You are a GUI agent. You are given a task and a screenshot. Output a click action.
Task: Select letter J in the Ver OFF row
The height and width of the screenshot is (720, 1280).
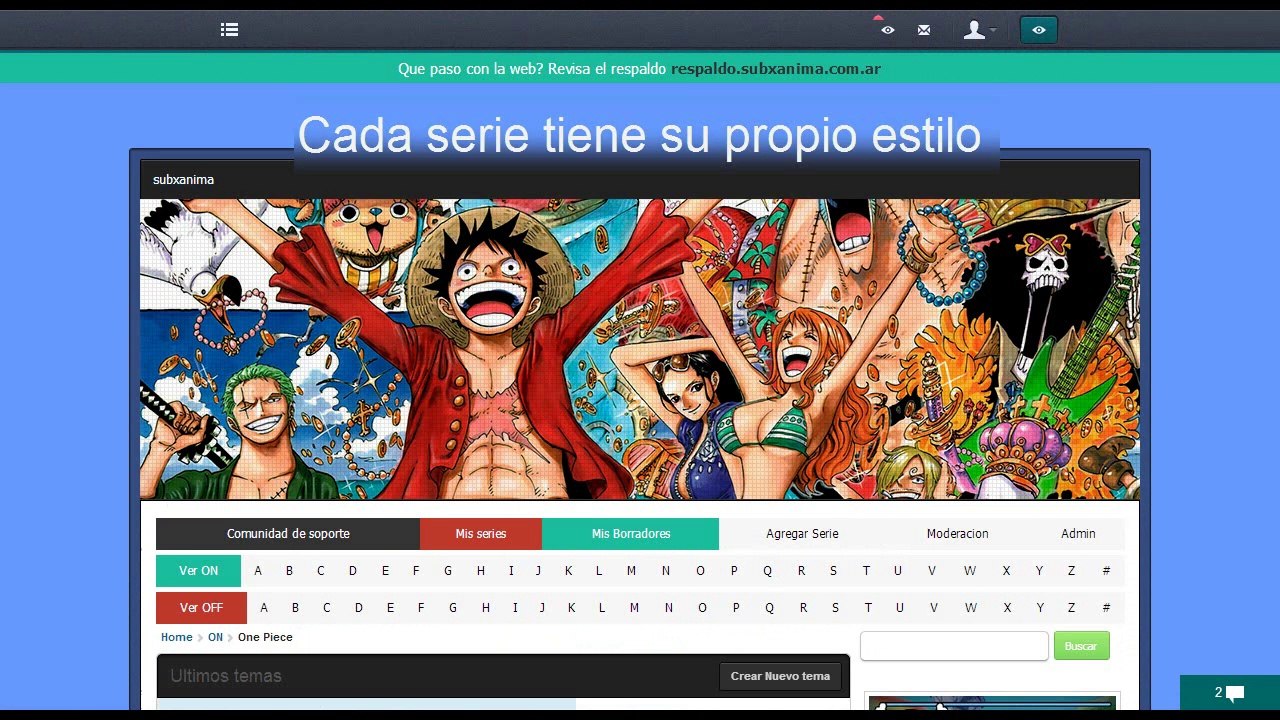pyautogui.click(x=542, y=608)
